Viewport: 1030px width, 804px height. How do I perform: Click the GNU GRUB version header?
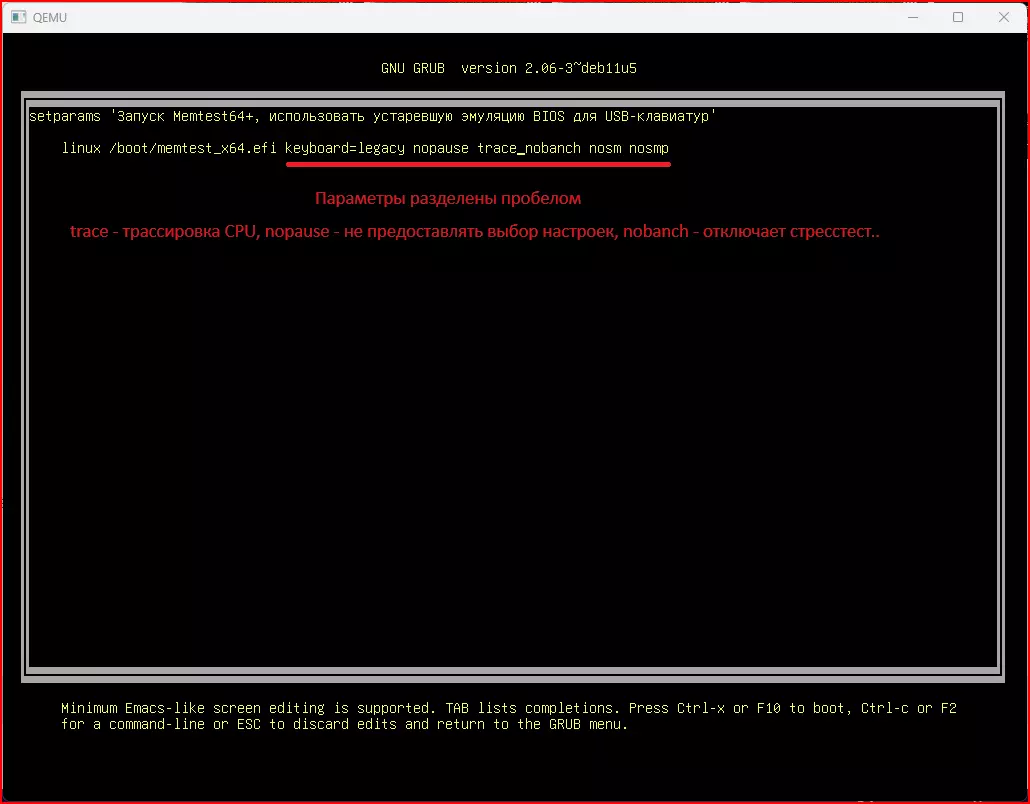508,68
